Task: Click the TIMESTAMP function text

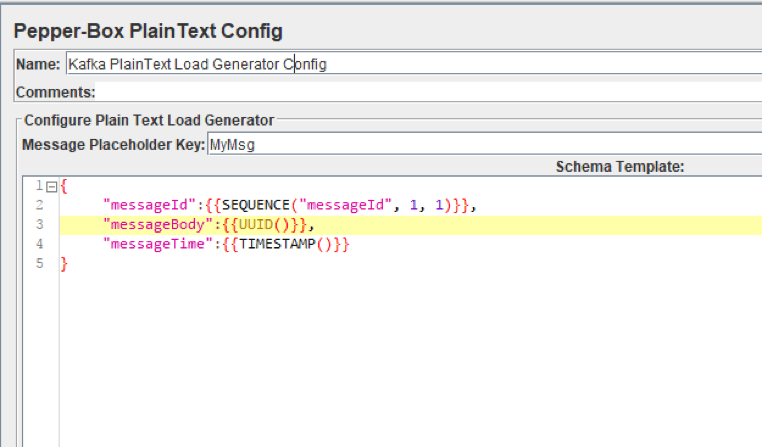Action: point(277,244)
